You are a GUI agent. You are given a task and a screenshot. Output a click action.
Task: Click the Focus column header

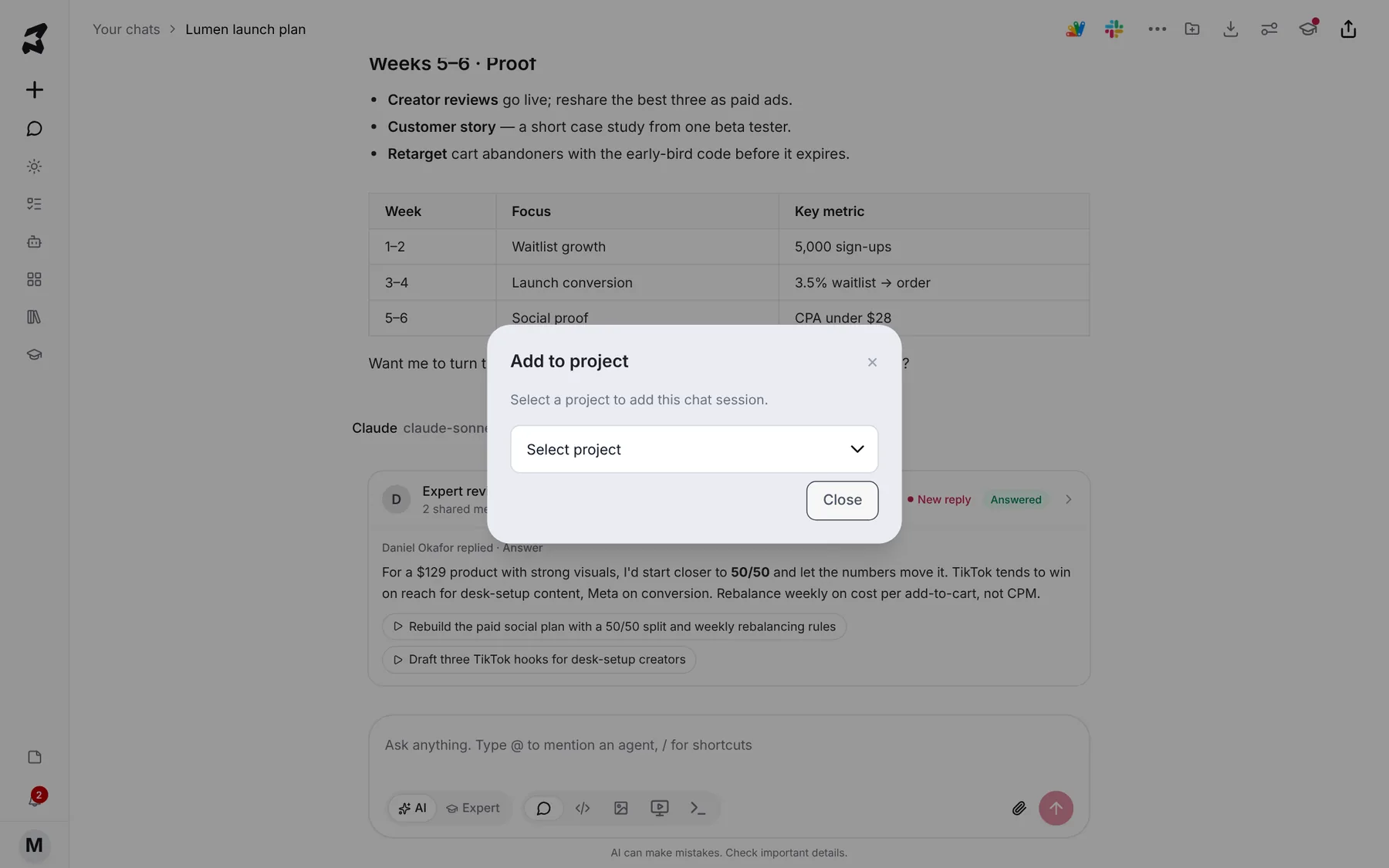637,211
